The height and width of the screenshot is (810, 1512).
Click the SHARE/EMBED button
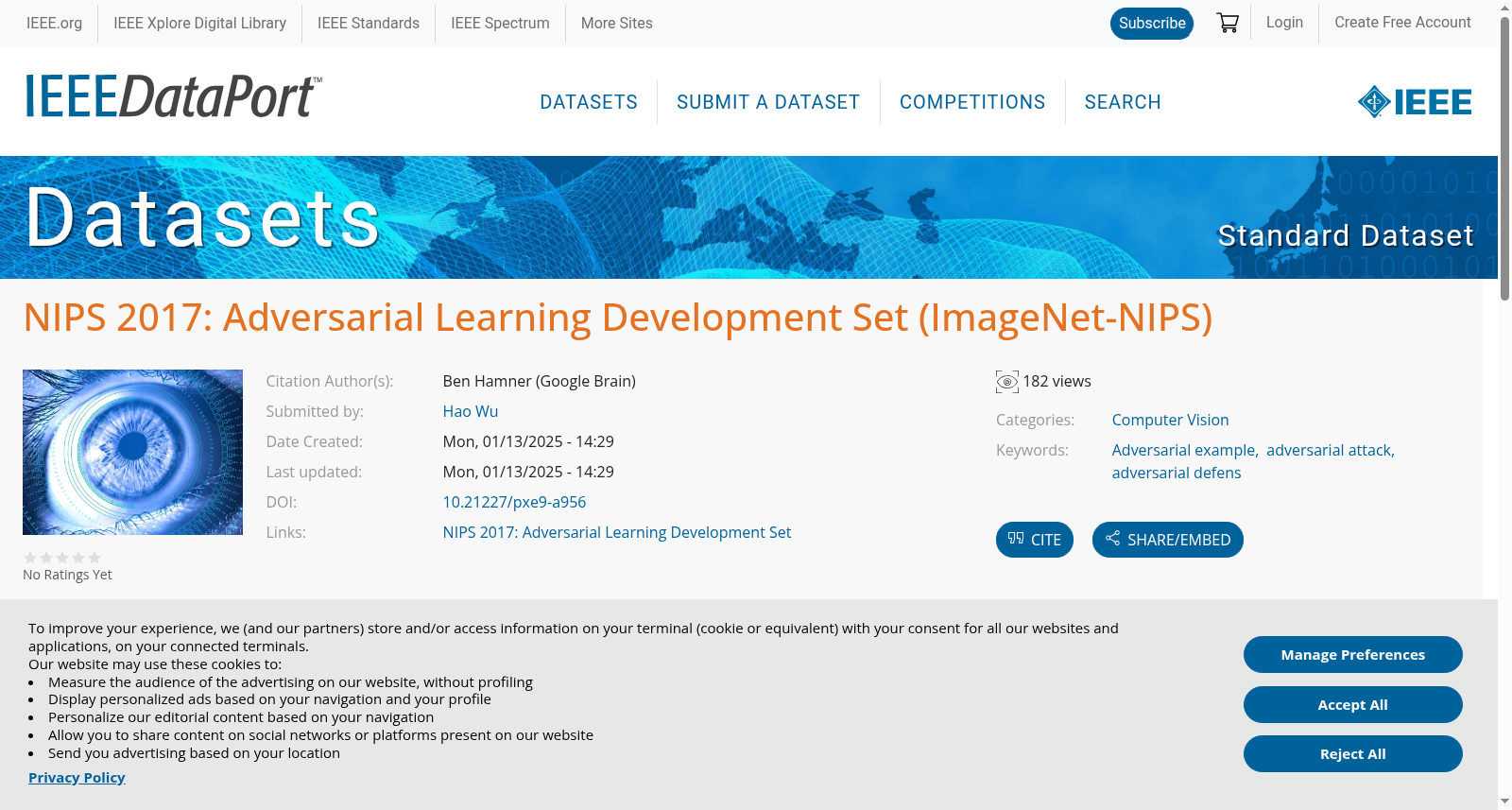(1168, 540)
